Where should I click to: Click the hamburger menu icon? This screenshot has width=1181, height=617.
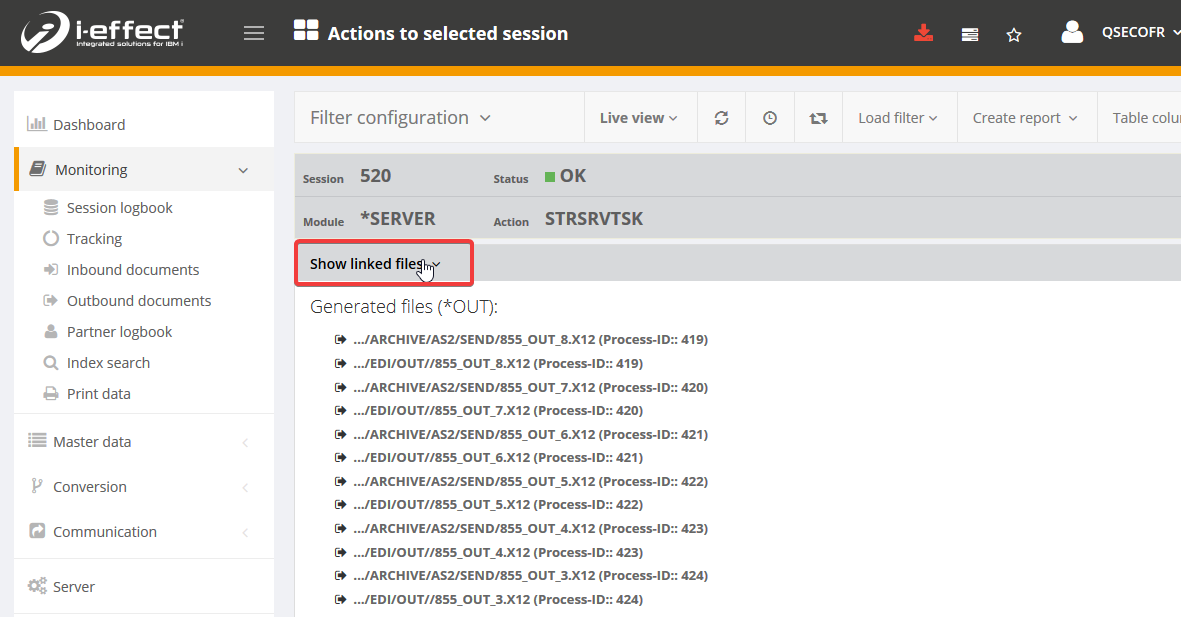[254, 33]
